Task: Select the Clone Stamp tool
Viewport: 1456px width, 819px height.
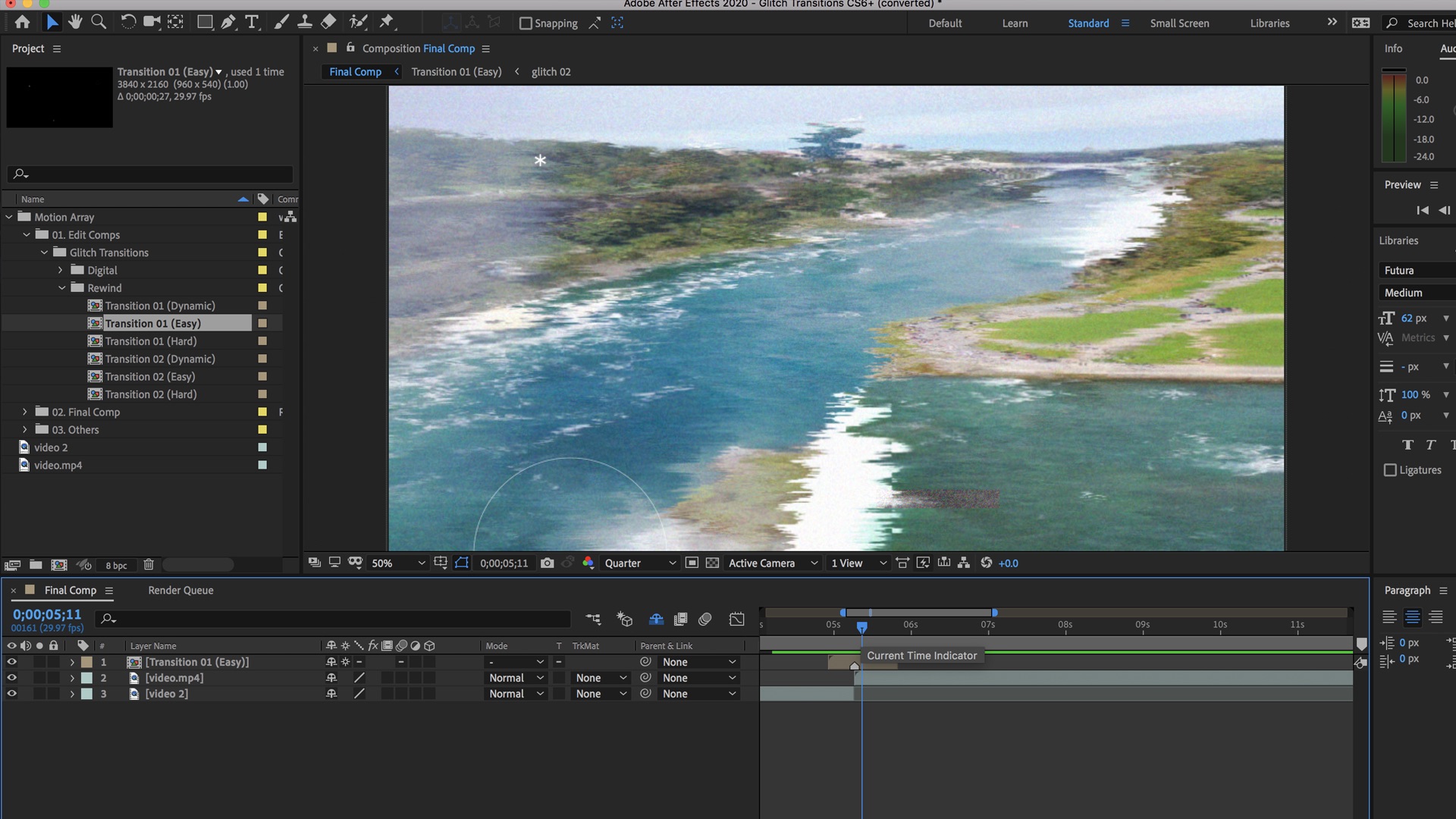Action: (x=304, y=22)
